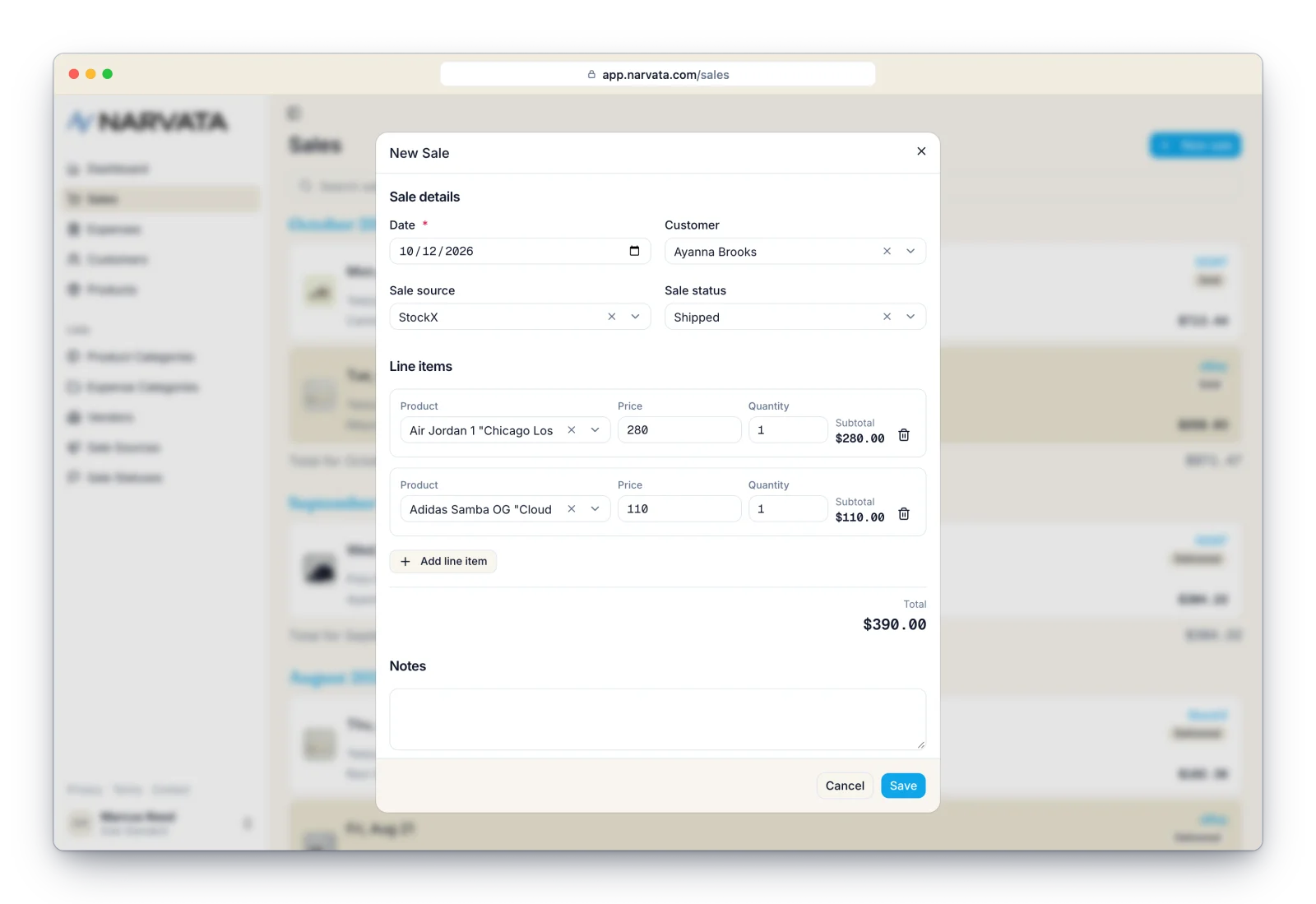Click the browser address bar app.narvata.com/sales

[x=658, y=74]
